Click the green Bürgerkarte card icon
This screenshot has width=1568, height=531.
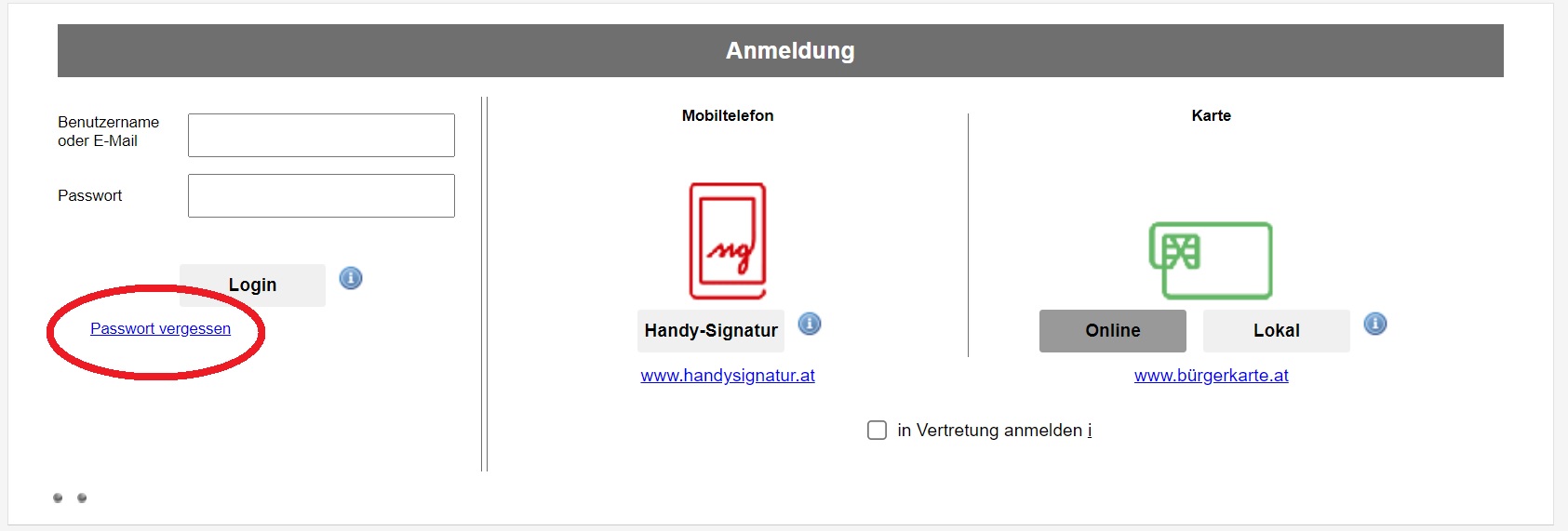click(1211, 260)
